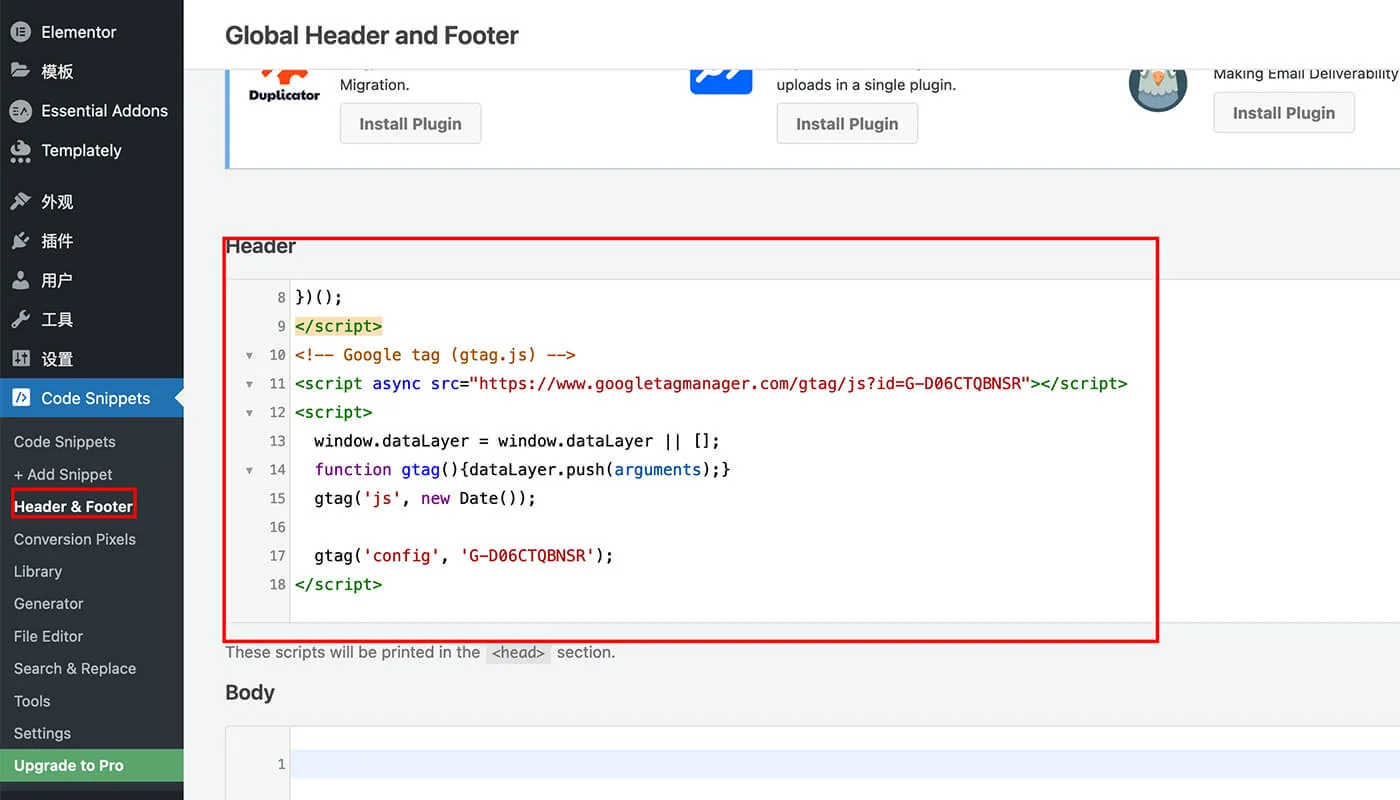Click the green Upgrade to Pro button

(x=69, y=765)
